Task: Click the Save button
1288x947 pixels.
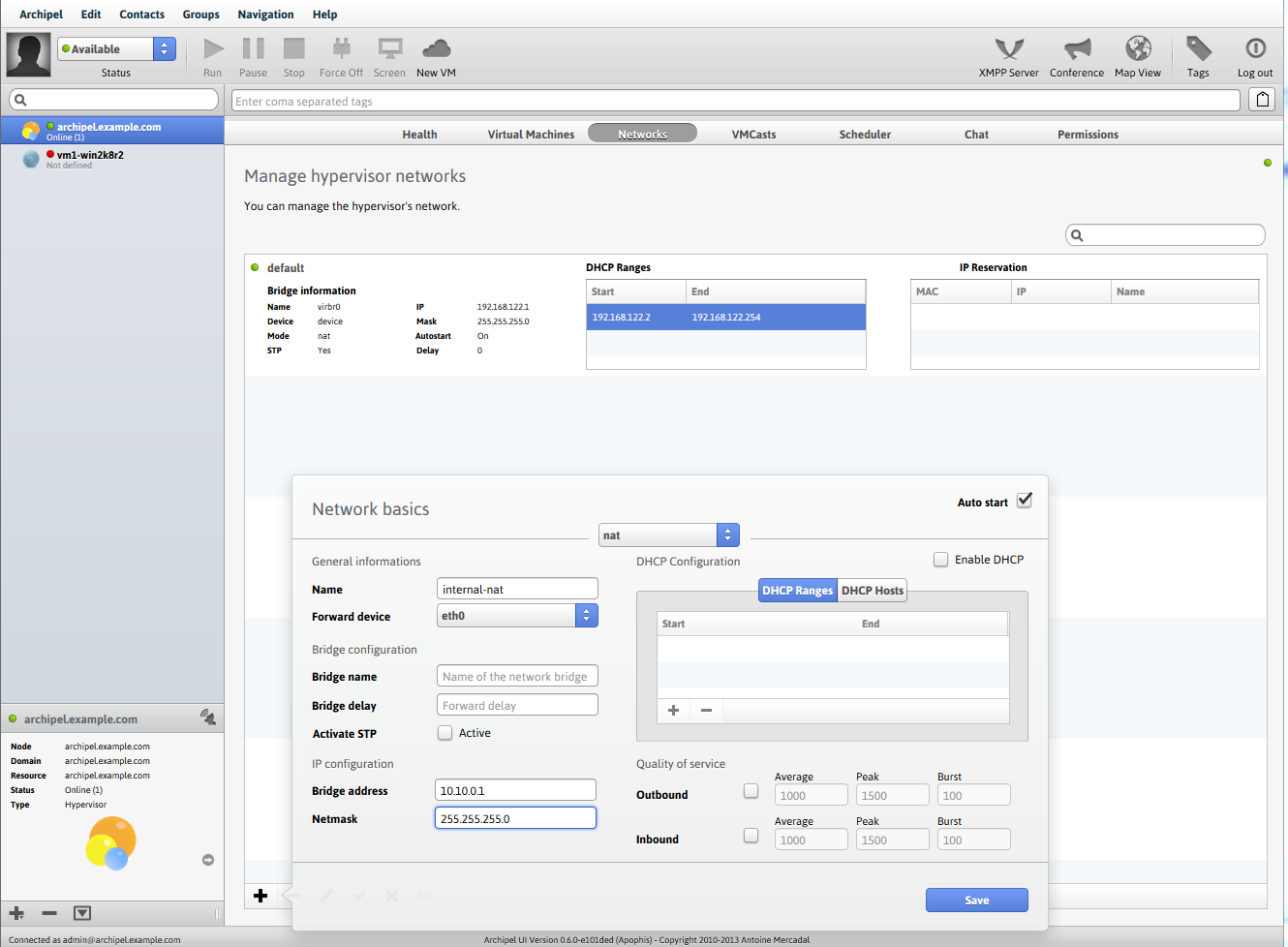Action: pyautogui.click(x=977, y=901)
